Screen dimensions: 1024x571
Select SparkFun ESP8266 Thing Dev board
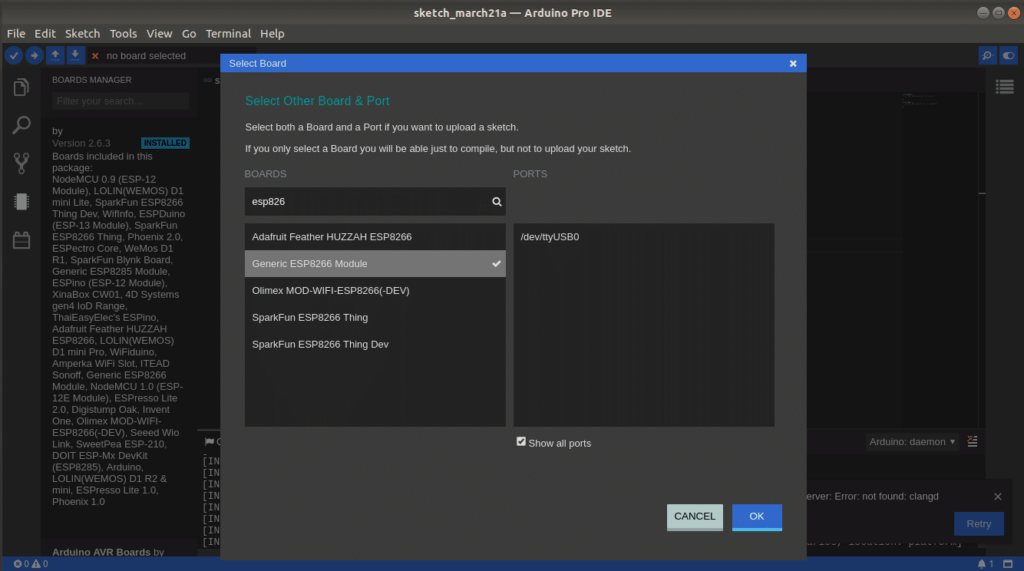375,344
